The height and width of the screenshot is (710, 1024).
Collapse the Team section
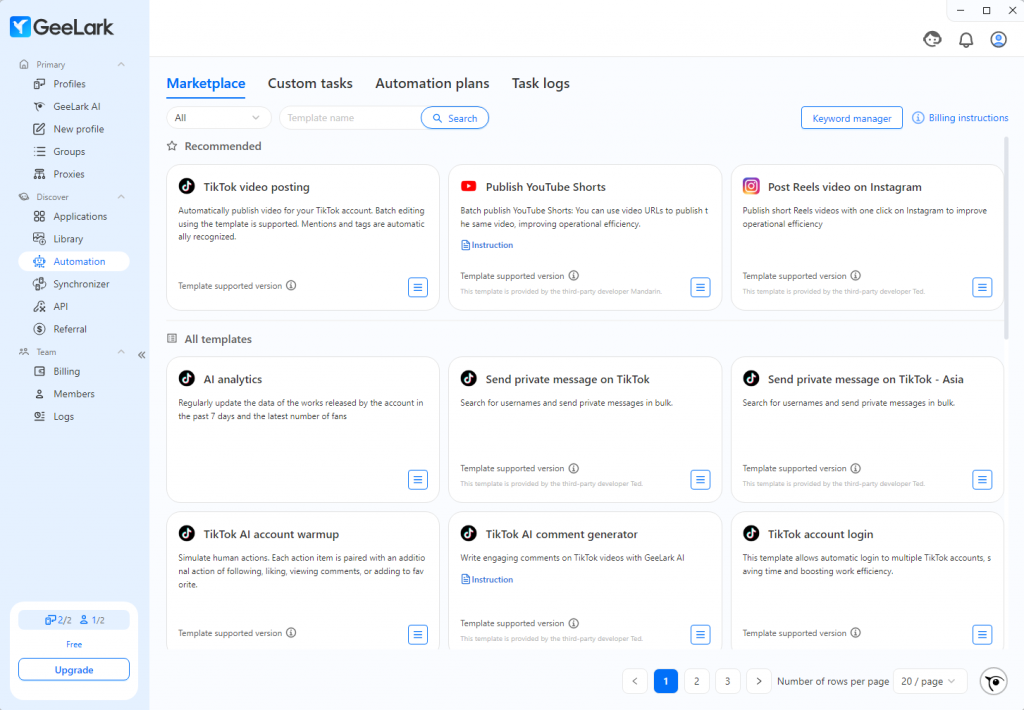[x=121, y=351]
